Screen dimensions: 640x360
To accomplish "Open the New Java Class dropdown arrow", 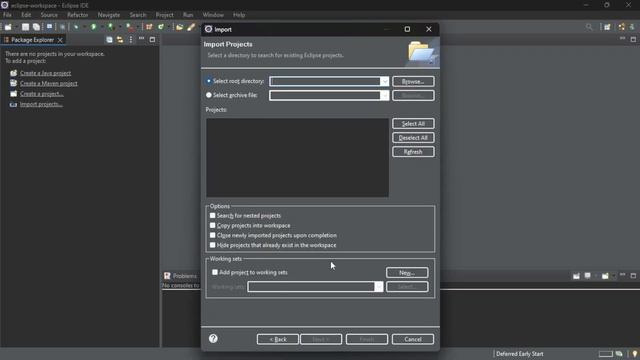I will point(169,27).
